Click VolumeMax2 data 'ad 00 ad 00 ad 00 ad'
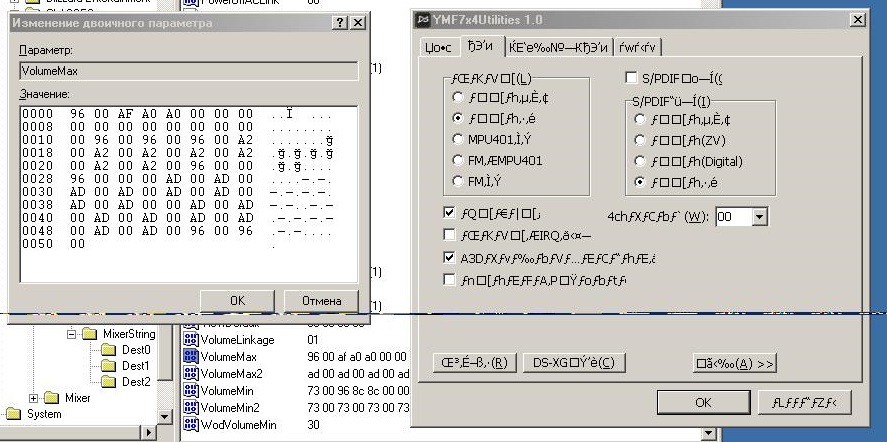 [x=359, y=374]
